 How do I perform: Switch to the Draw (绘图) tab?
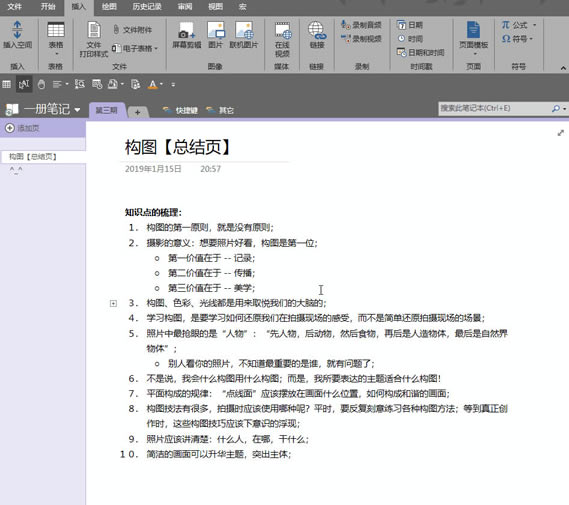click(x=109, y=7)
